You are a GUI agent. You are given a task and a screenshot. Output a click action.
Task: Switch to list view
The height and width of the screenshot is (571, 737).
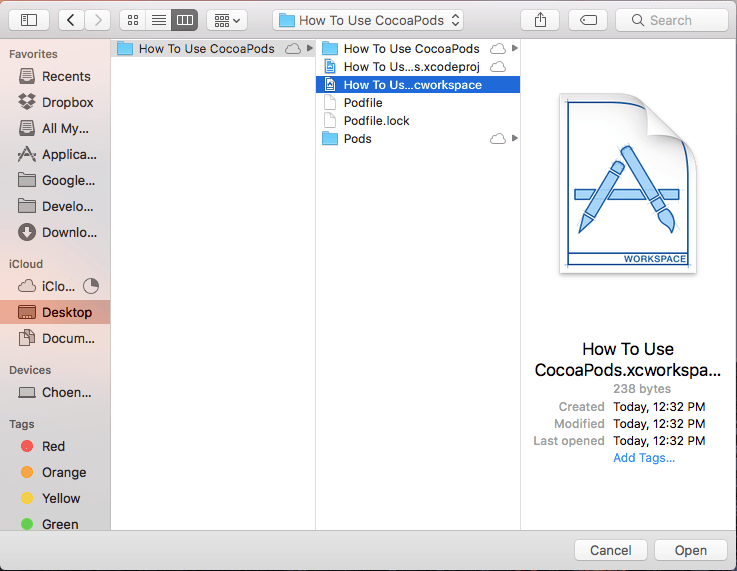(x=159, y=20)
